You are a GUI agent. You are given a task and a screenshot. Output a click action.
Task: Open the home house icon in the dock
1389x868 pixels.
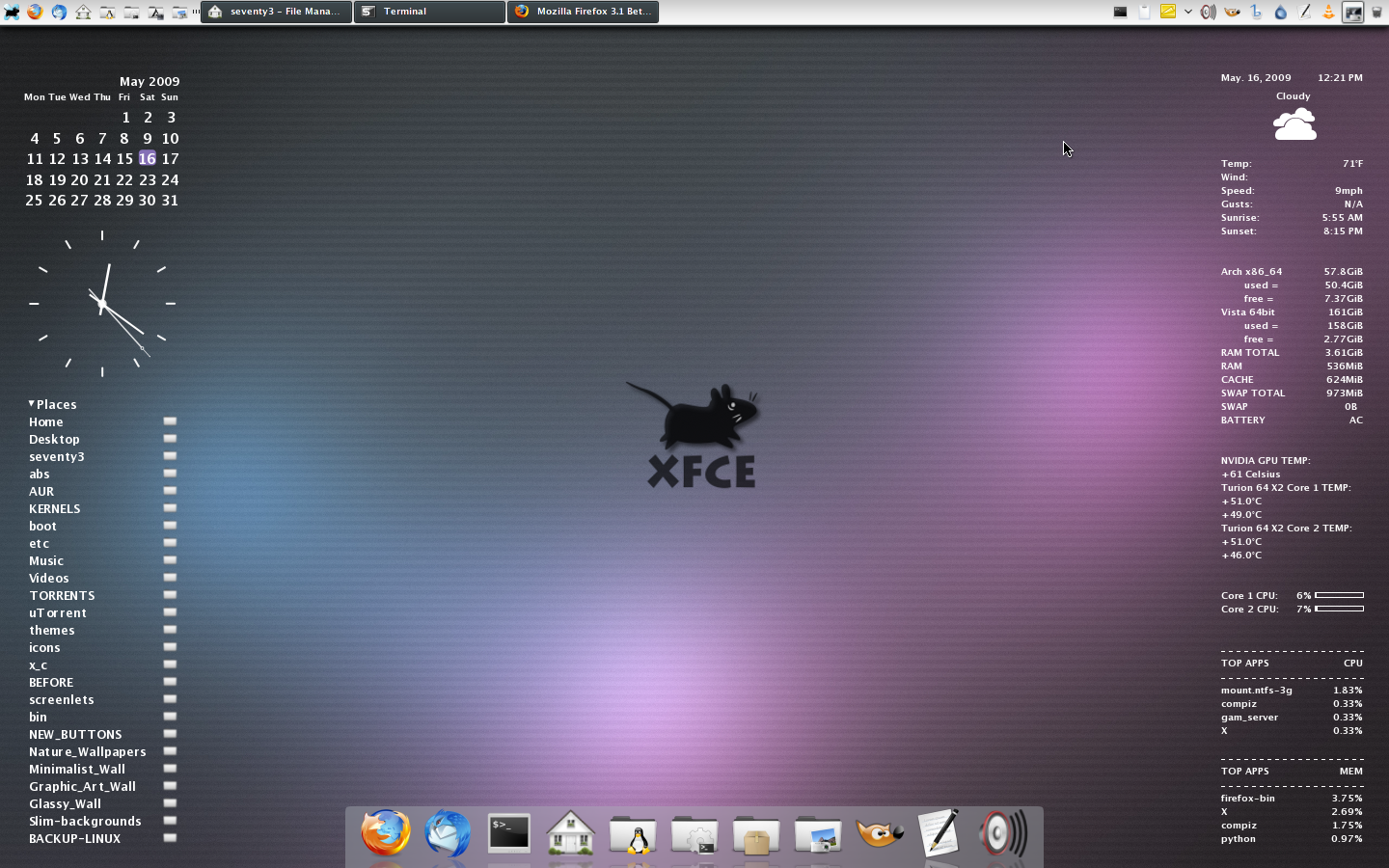tap(570, 832)
